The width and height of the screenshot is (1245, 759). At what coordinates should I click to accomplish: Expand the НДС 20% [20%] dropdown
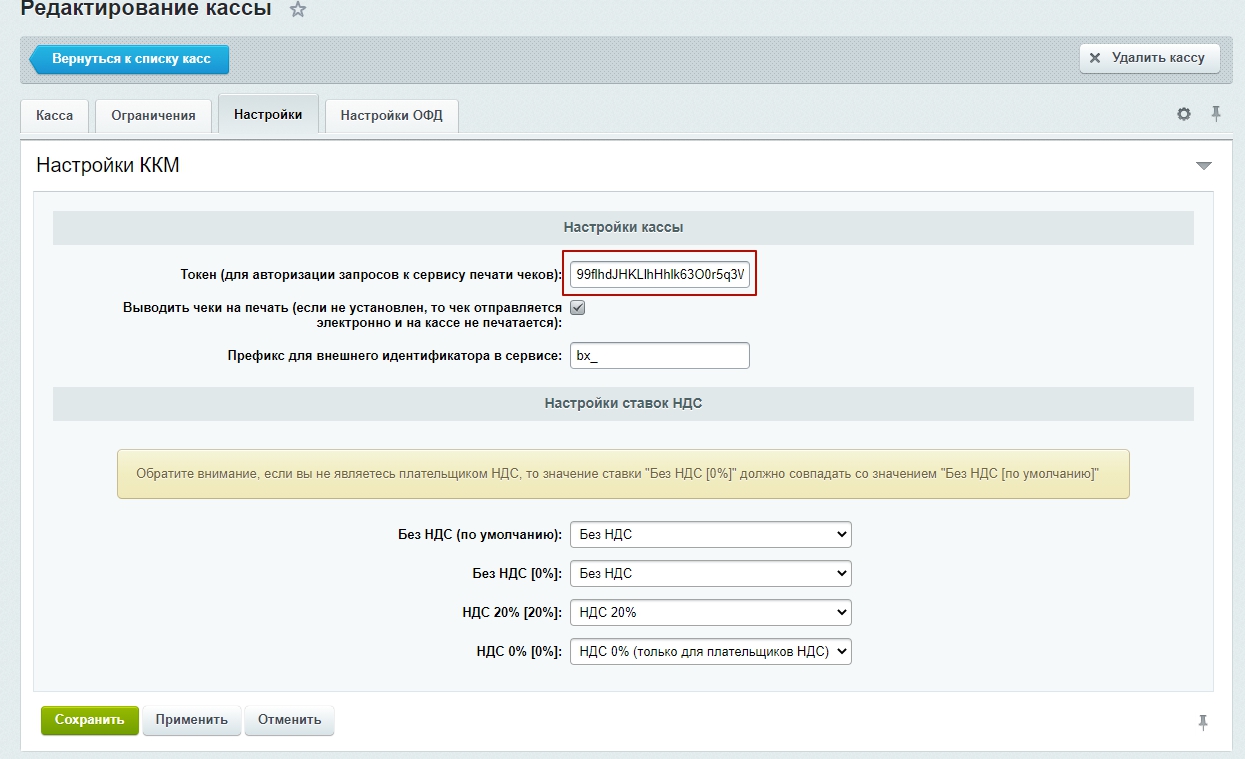tap(710, 612)
